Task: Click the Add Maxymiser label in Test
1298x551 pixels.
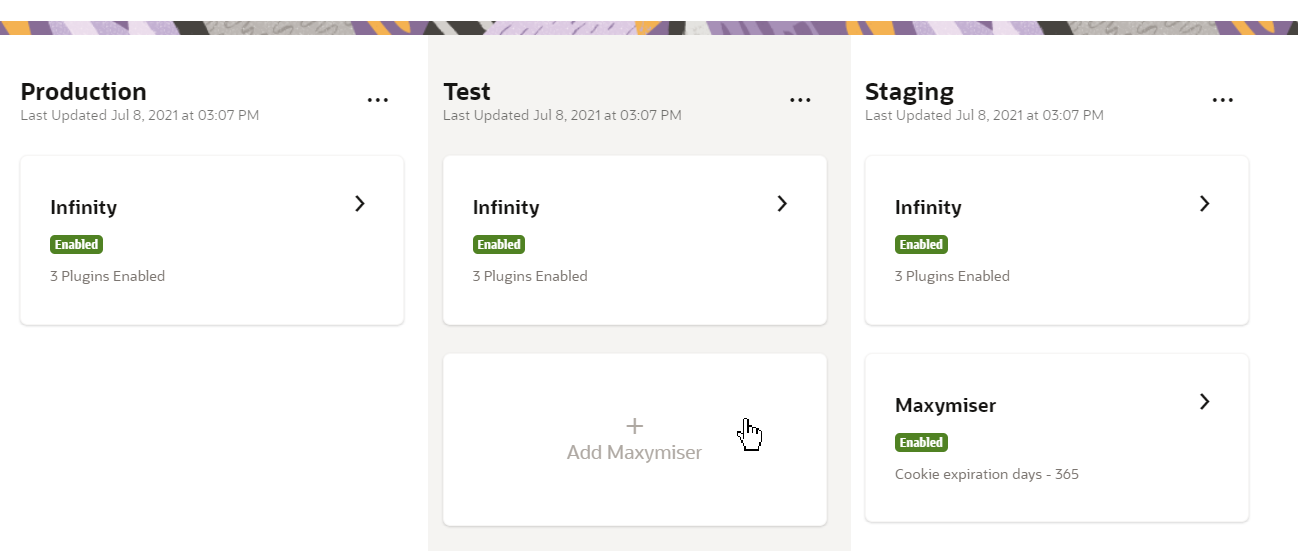Action: click(634, 453)
